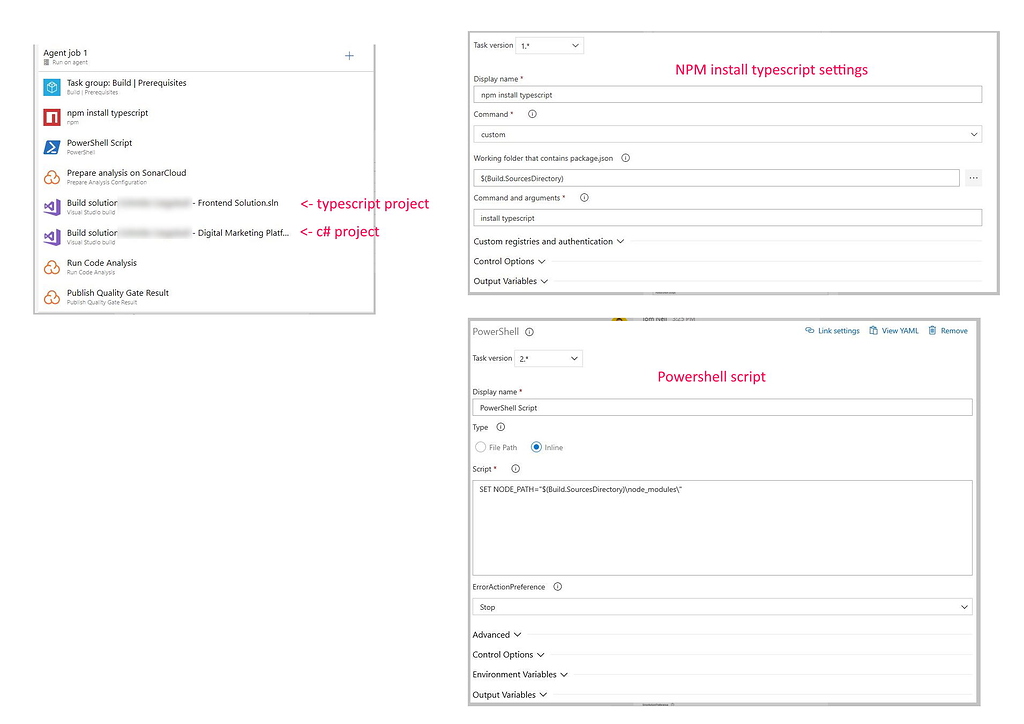Select the Build solution Frontend Solution.sln task
1024x724 pixels.
206,207
